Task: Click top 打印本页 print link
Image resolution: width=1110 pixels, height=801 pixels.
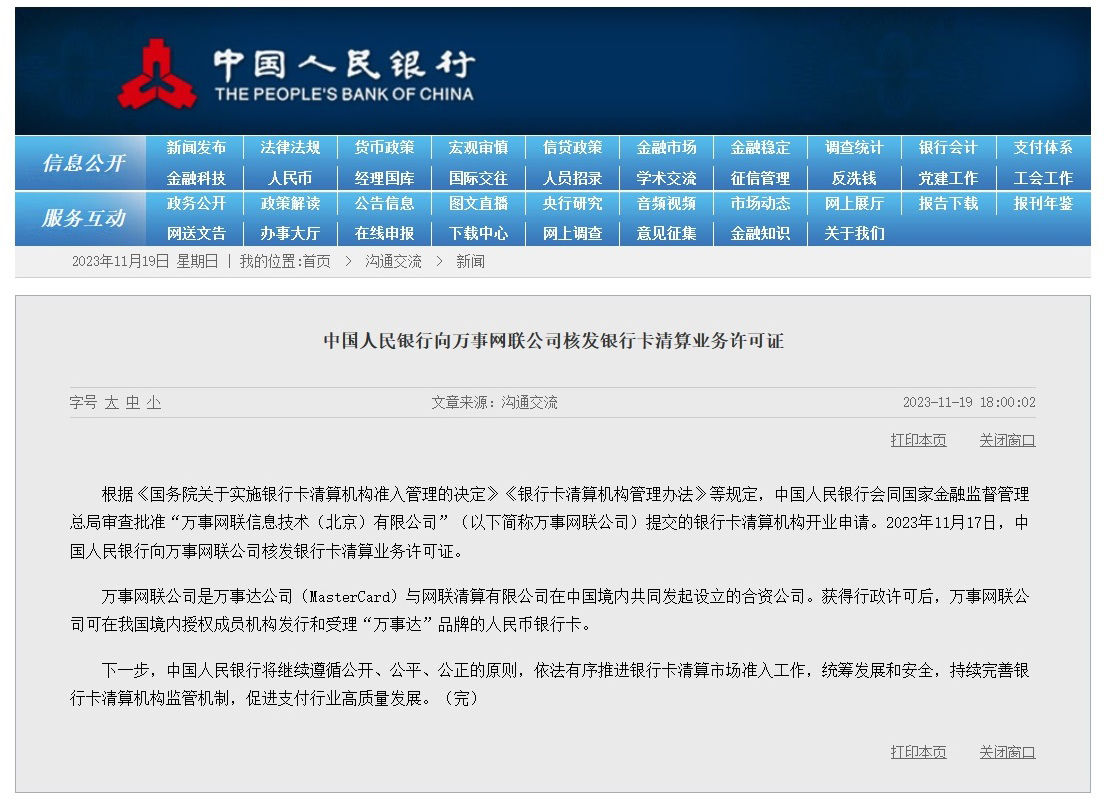Action: (x=918, y=440)
